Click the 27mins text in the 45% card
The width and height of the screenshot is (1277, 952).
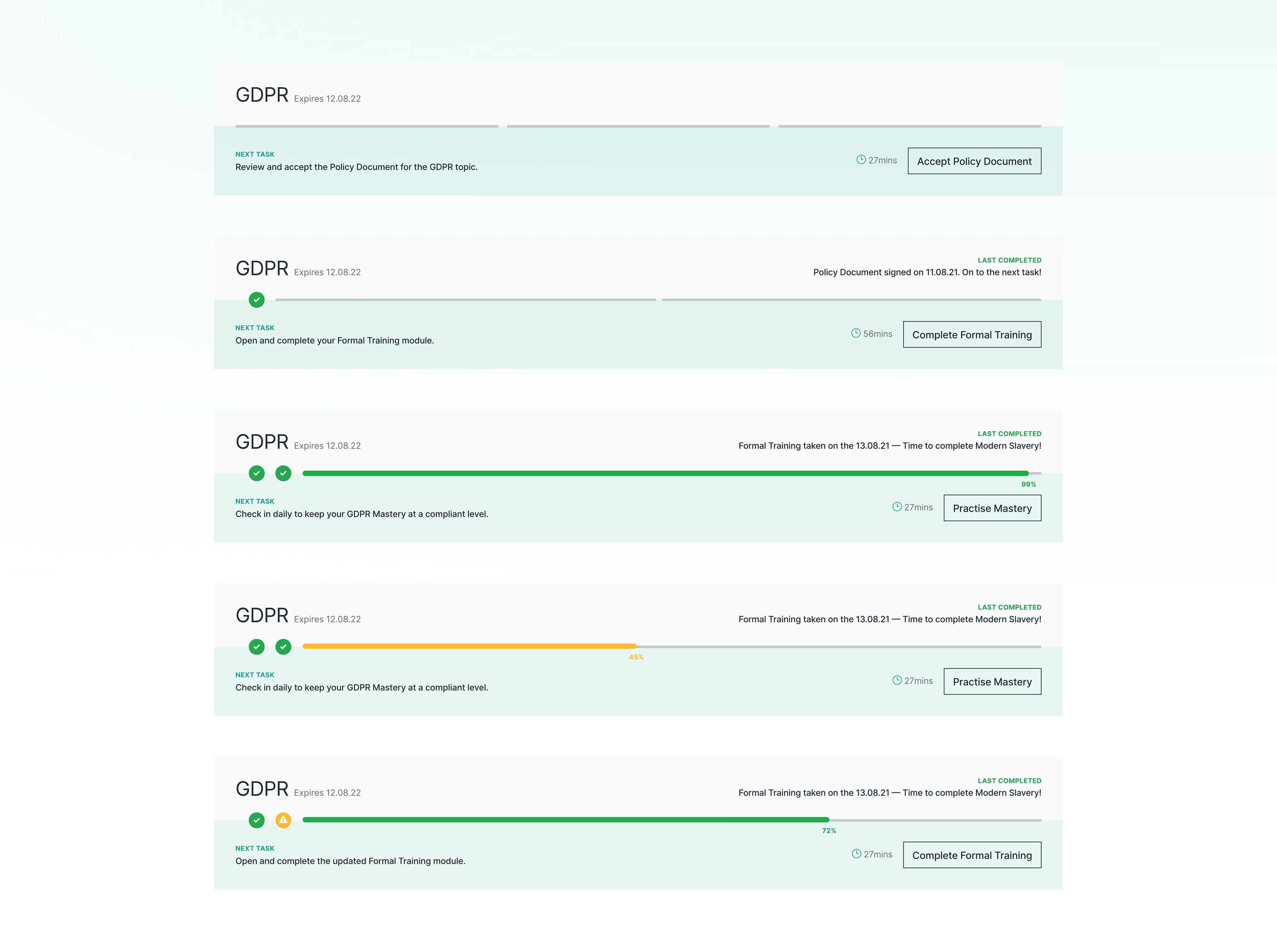pos(919,680)
